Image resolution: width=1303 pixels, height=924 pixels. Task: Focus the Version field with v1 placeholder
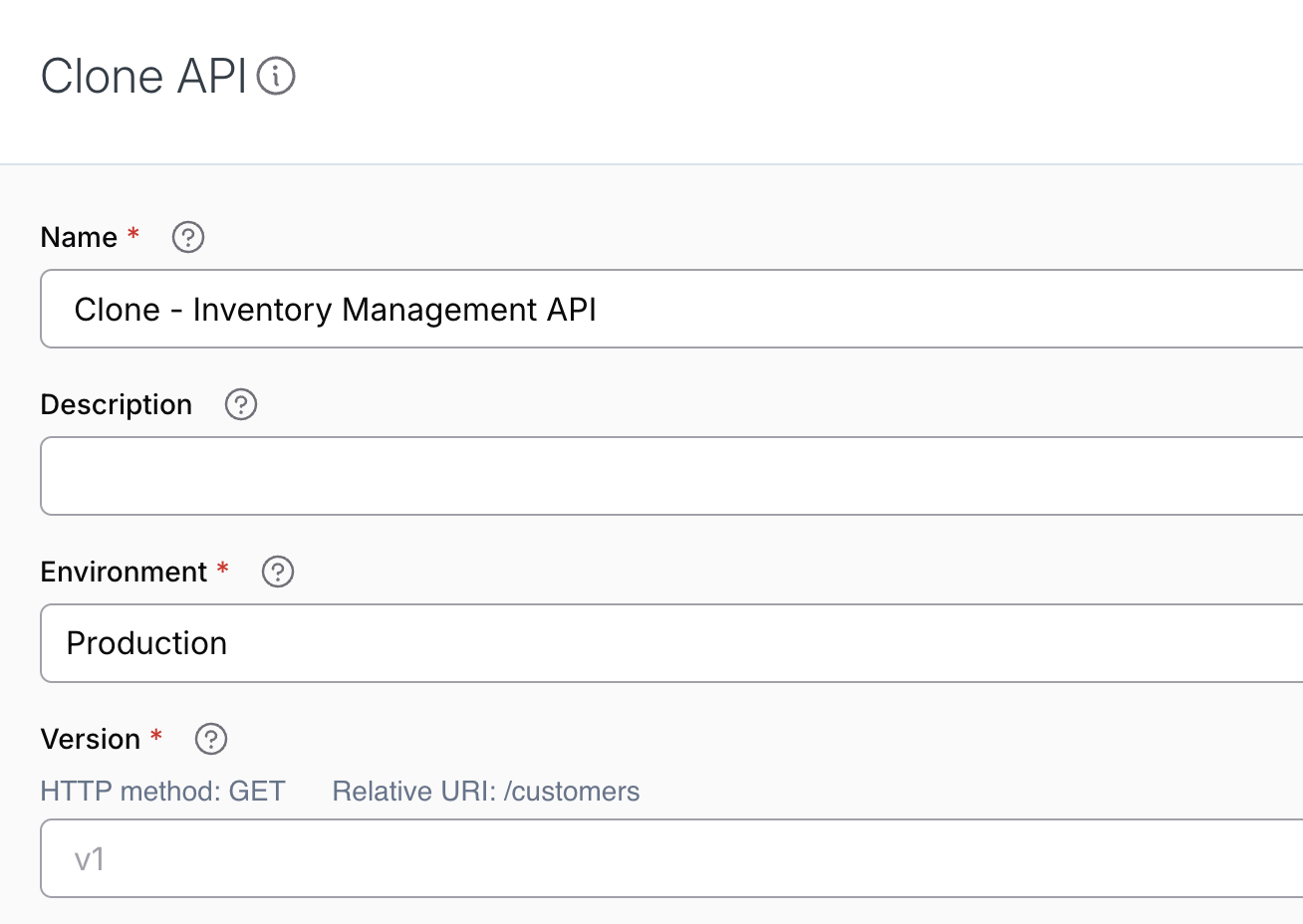[671, 858]
